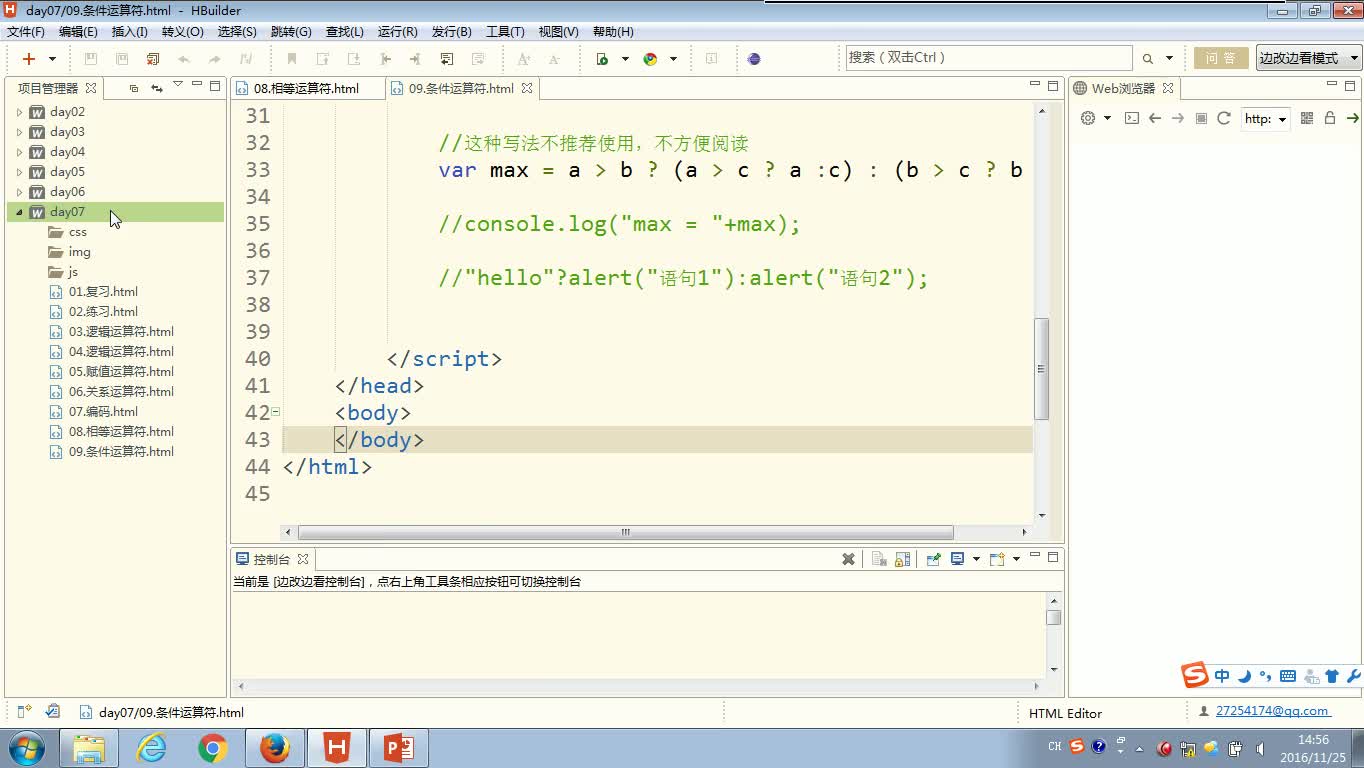Viewport: 1364px width, 768px height.
Task: Open the run browser dropdown arrow
Action: click(625, 59)
